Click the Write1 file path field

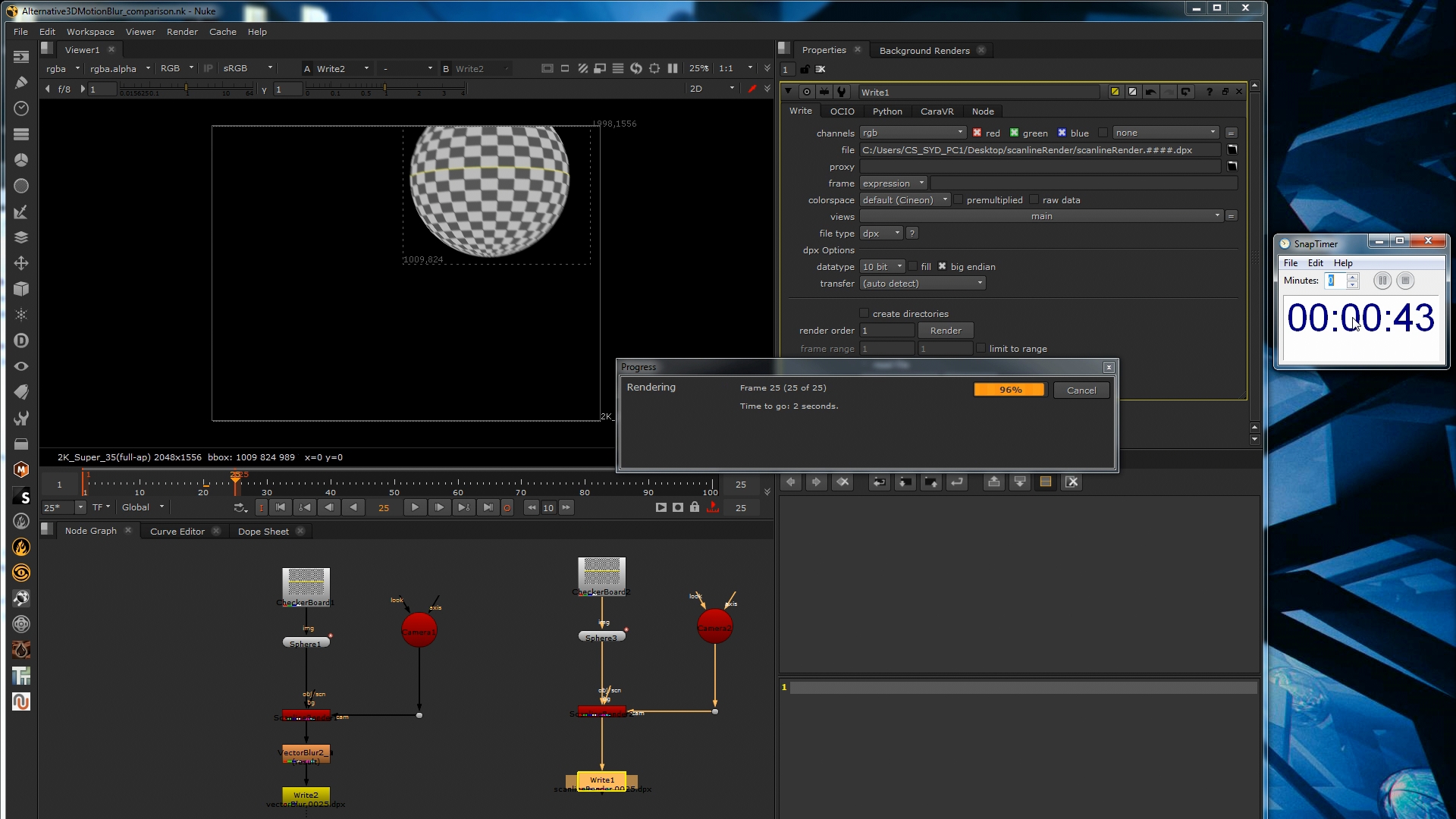(1040, 149)
